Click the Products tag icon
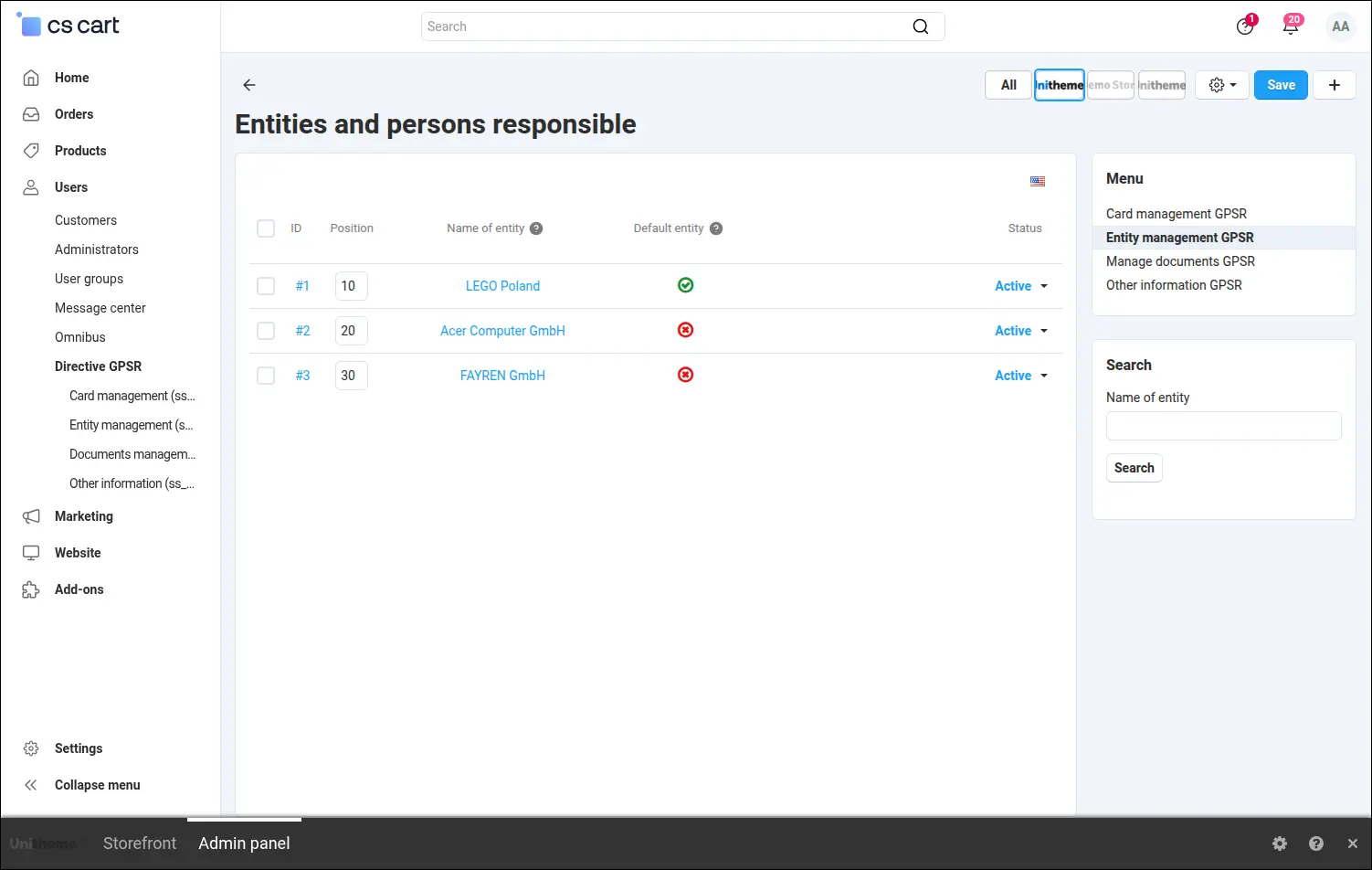This screenshot has width=1372, height=870. pyautogui.click(x=31, y=151)
